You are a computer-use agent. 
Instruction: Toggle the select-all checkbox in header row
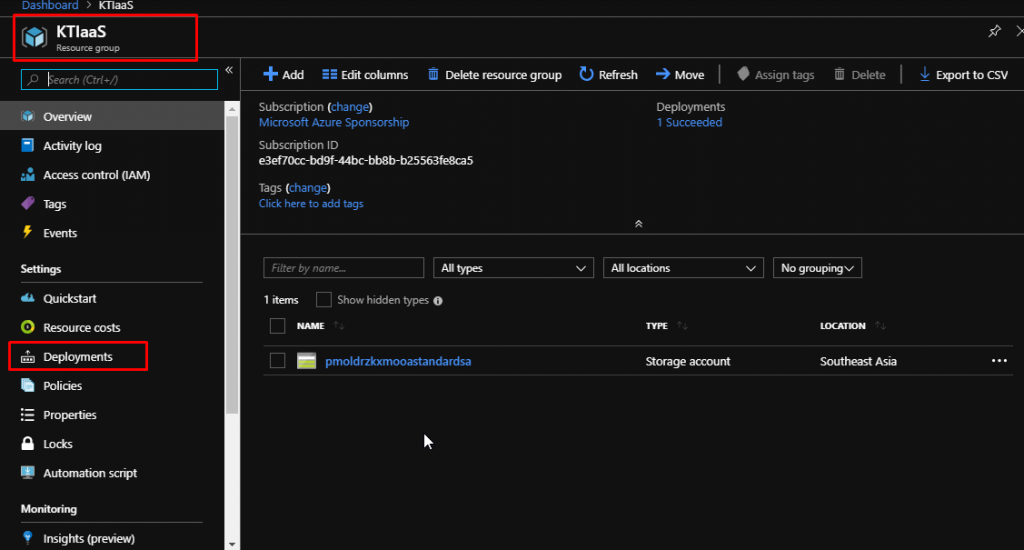[x=278, y=325]
